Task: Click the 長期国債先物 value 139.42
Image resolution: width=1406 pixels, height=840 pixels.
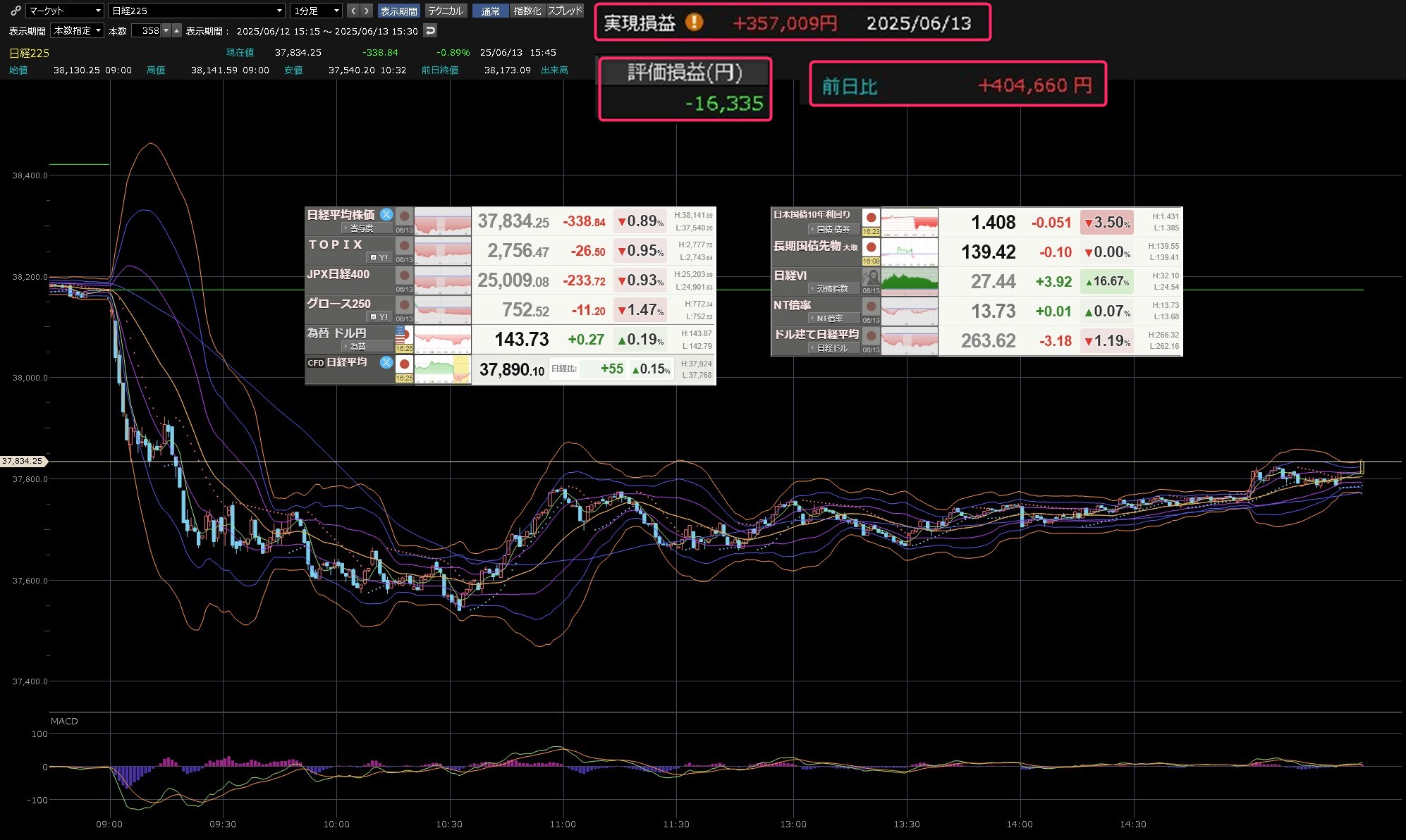Action: (x=988, y=252)
